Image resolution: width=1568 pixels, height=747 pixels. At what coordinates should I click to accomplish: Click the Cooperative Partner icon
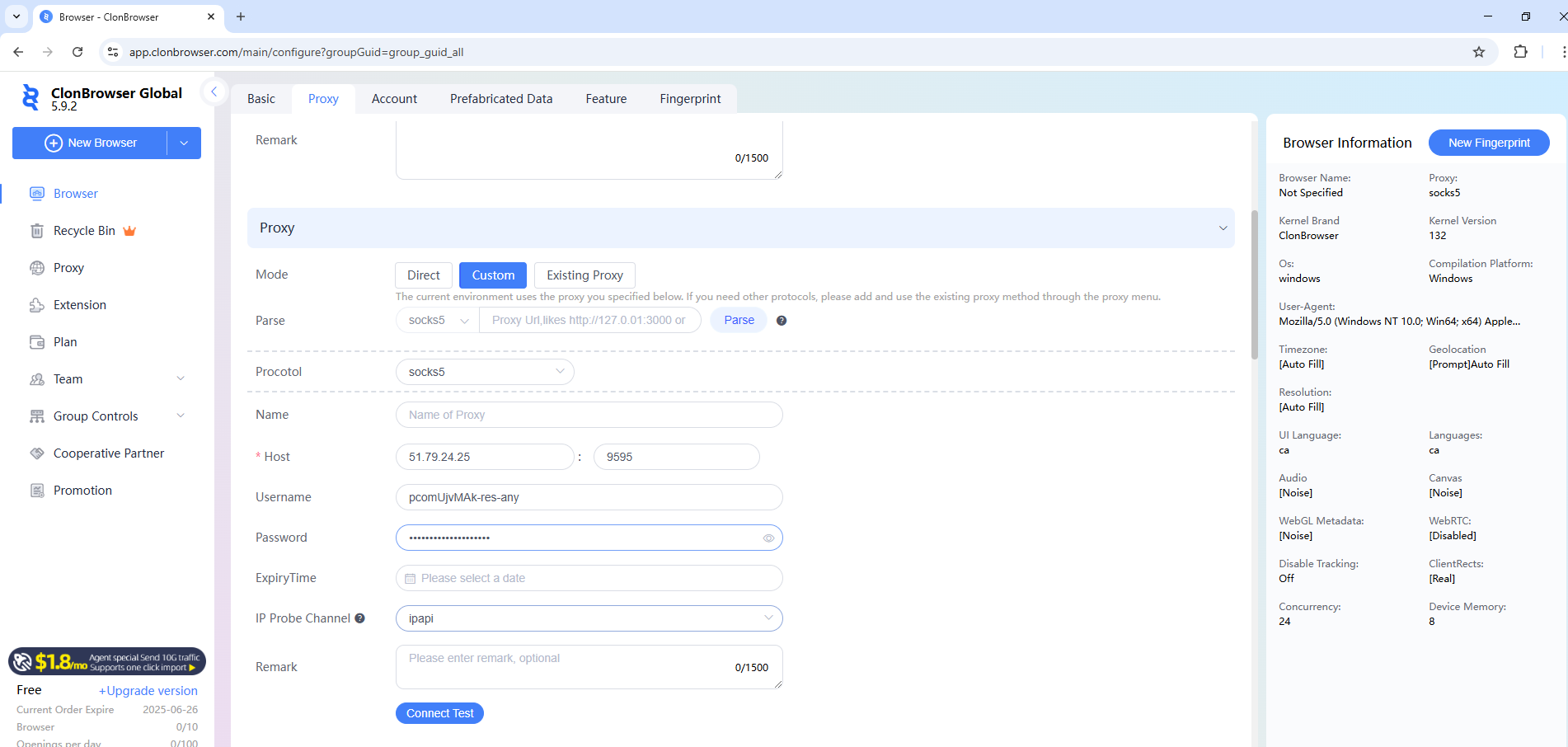(x=37, y=453)
